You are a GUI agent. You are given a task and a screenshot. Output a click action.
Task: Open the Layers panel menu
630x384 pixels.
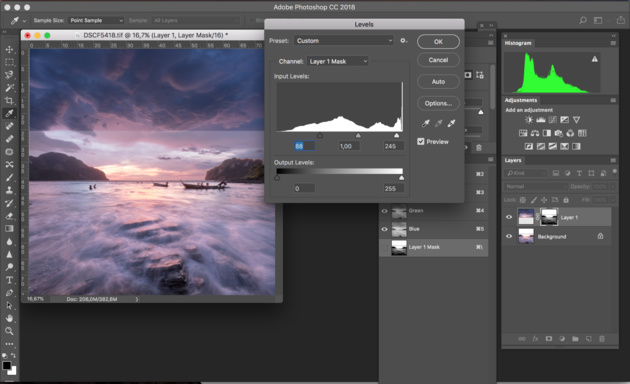(613, 160)
